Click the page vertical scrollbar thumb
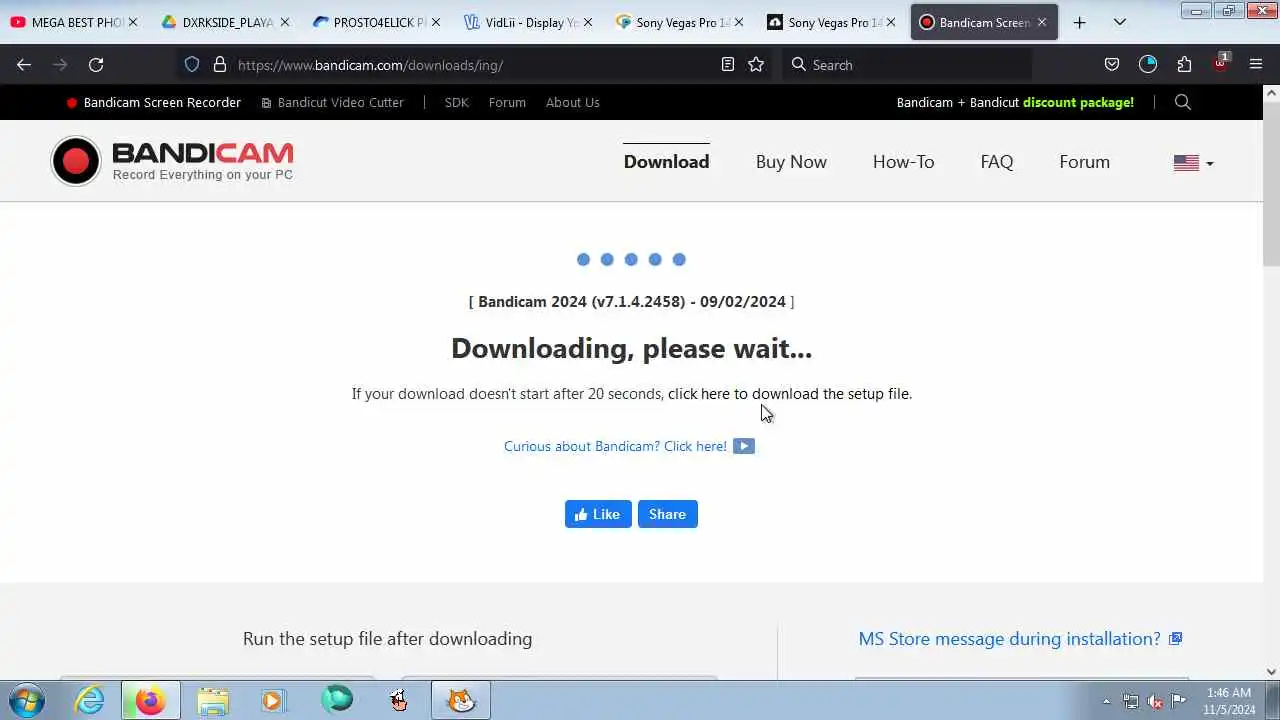 click(1271, 183)
